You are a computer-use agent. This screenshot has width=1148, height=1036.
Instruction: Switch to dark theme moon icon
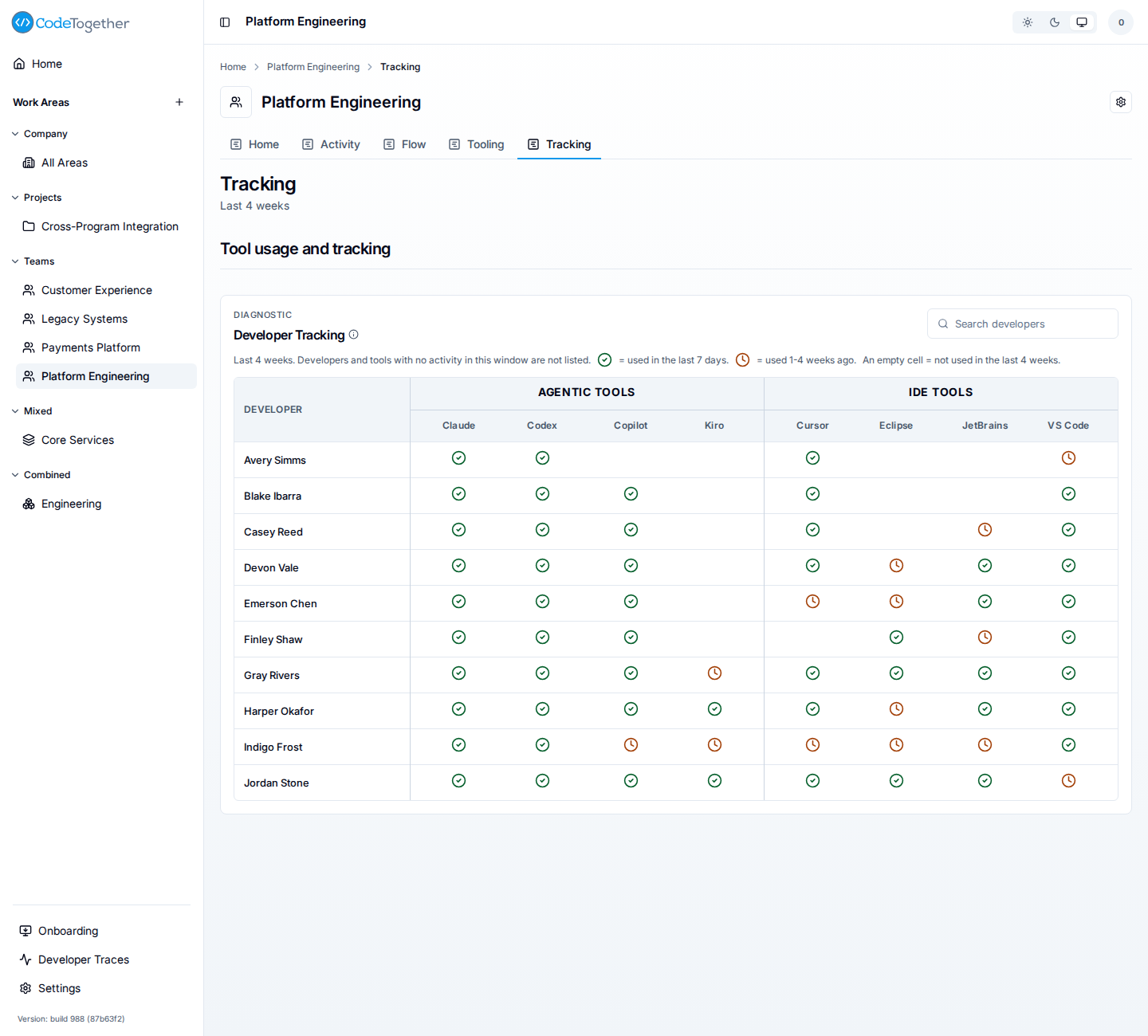(x=1055, y=22)
